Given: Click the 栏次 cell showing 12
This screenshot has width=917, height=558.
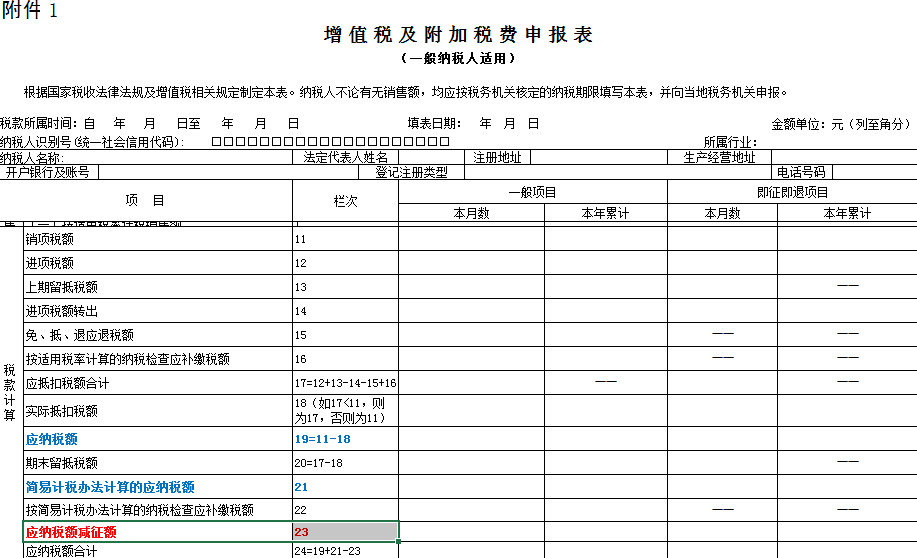Looking at the screenshot, I should click(x=346, y=263).
